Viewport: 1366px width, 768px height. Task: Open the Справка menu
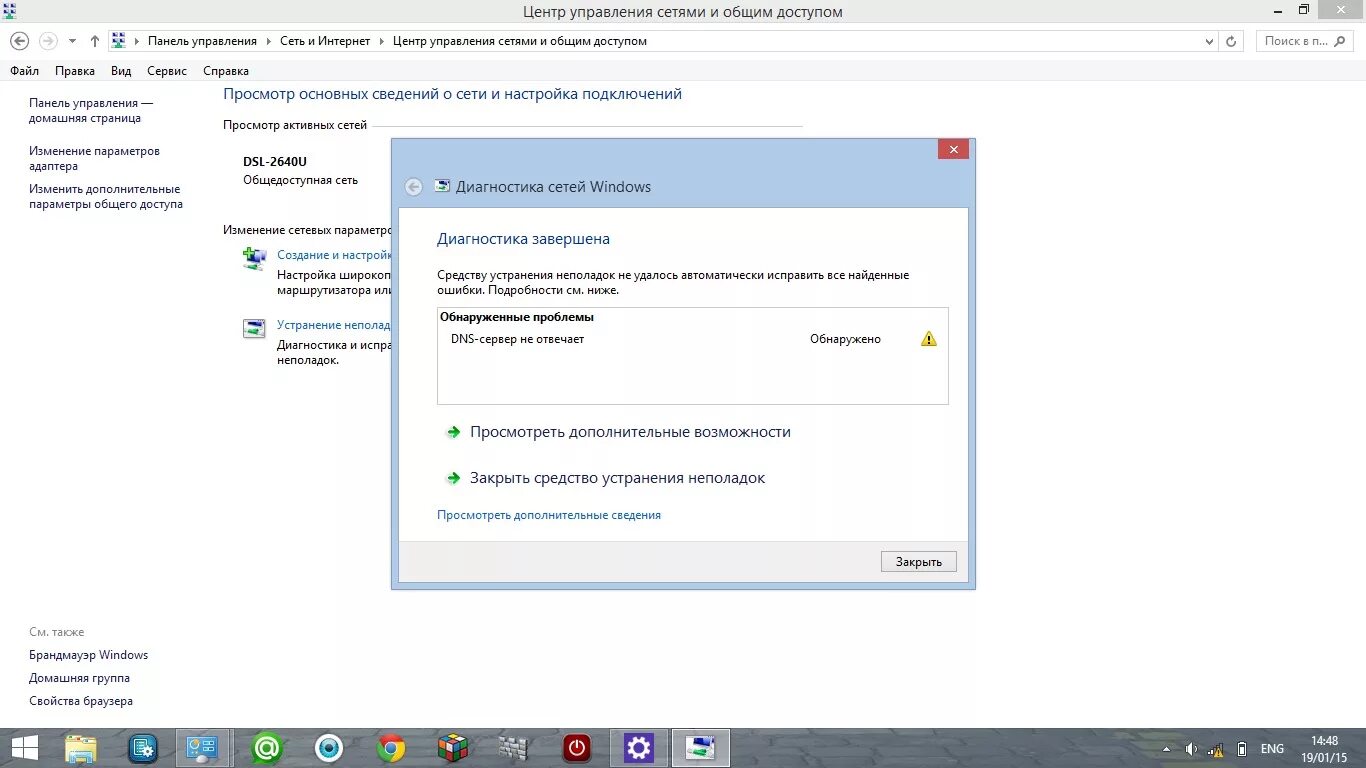226,71
